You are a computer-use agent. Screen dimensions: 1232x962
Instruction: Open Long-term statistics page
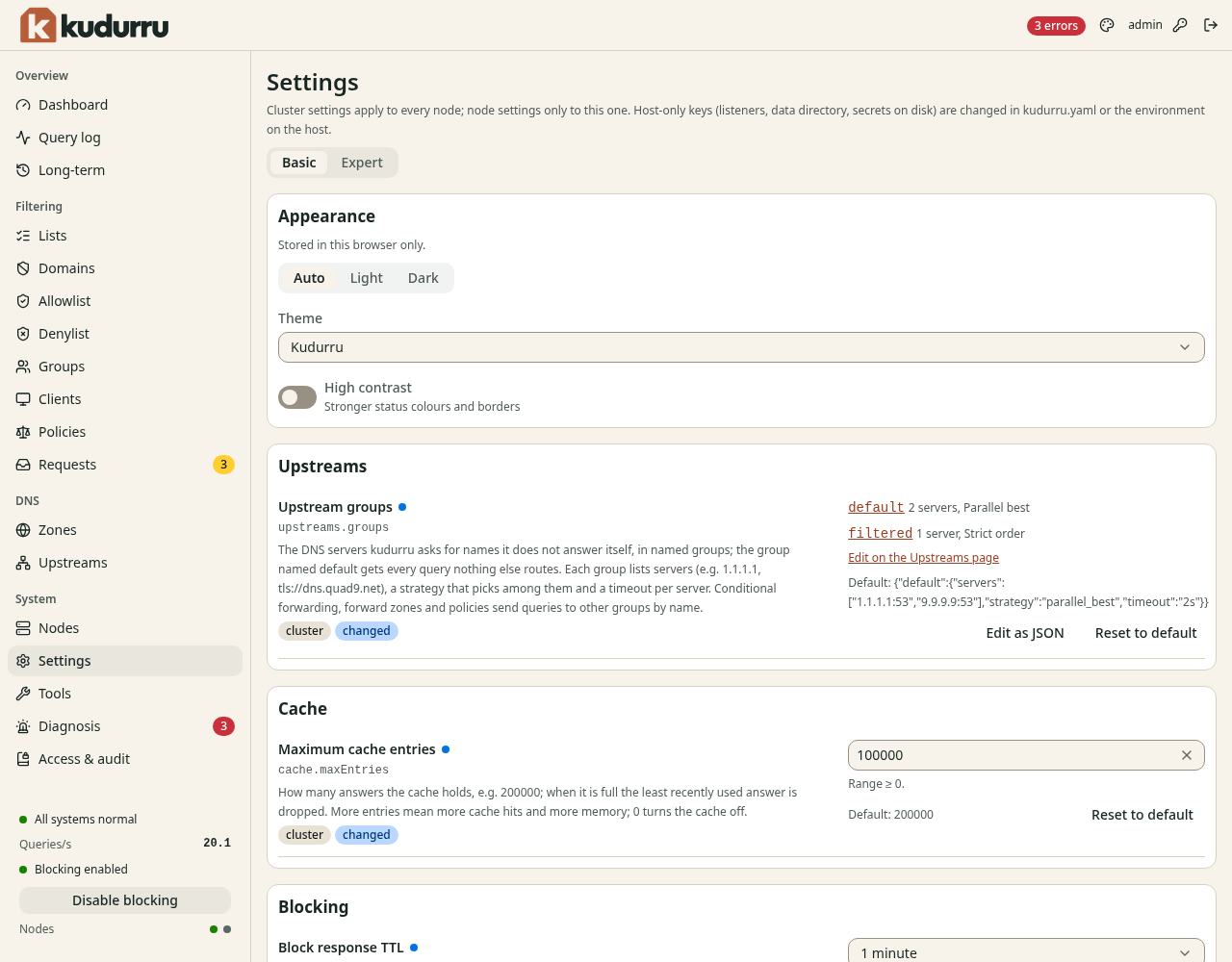tap(125, 170)
